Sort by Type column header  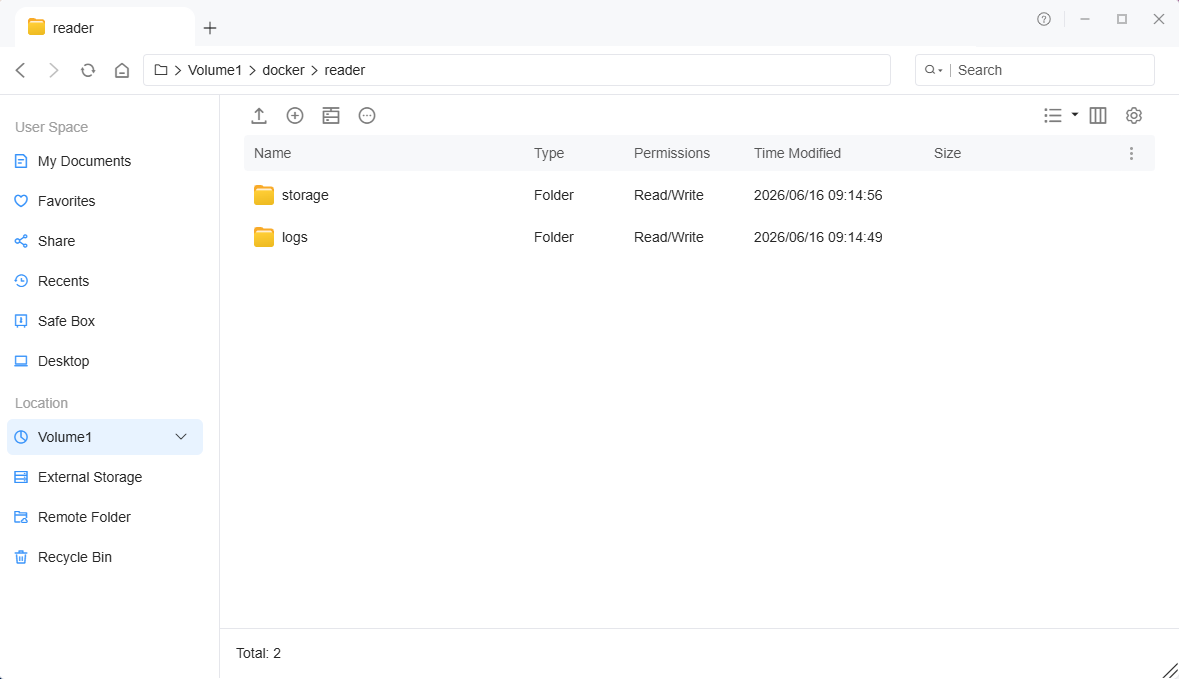click(x=549, y=153)
